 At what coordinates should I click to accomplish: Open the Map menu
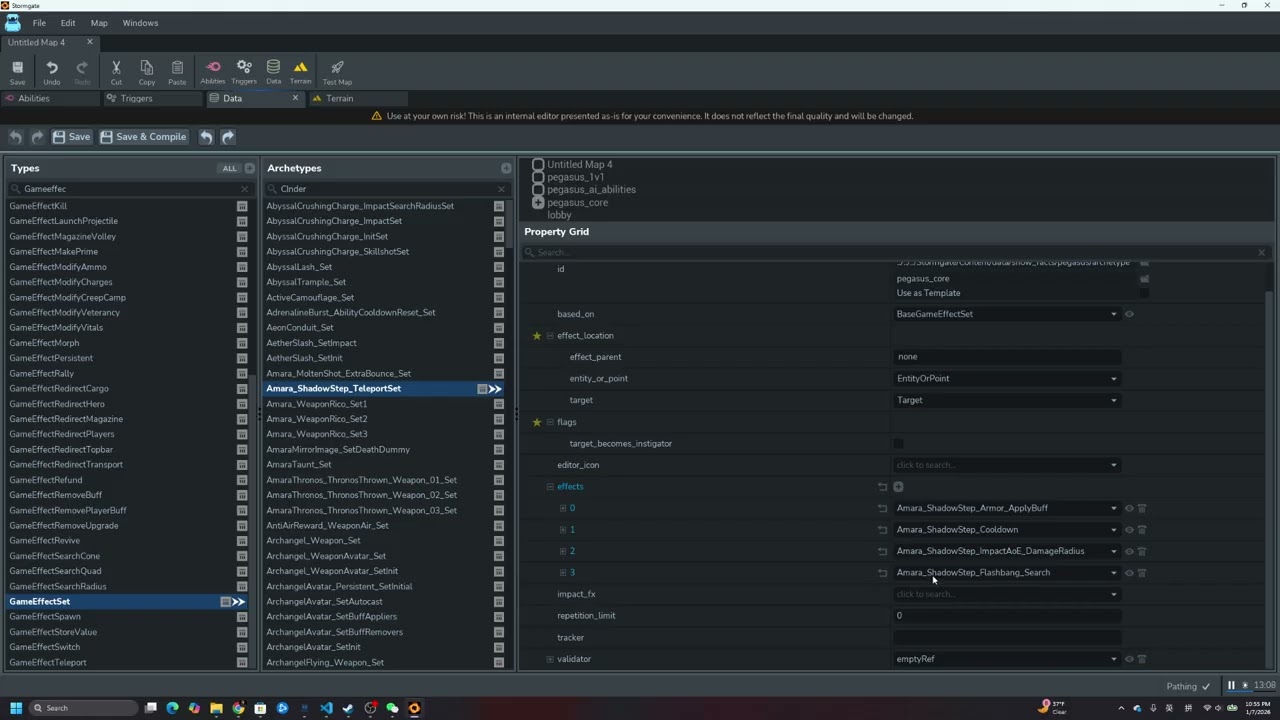click(99, 23)
